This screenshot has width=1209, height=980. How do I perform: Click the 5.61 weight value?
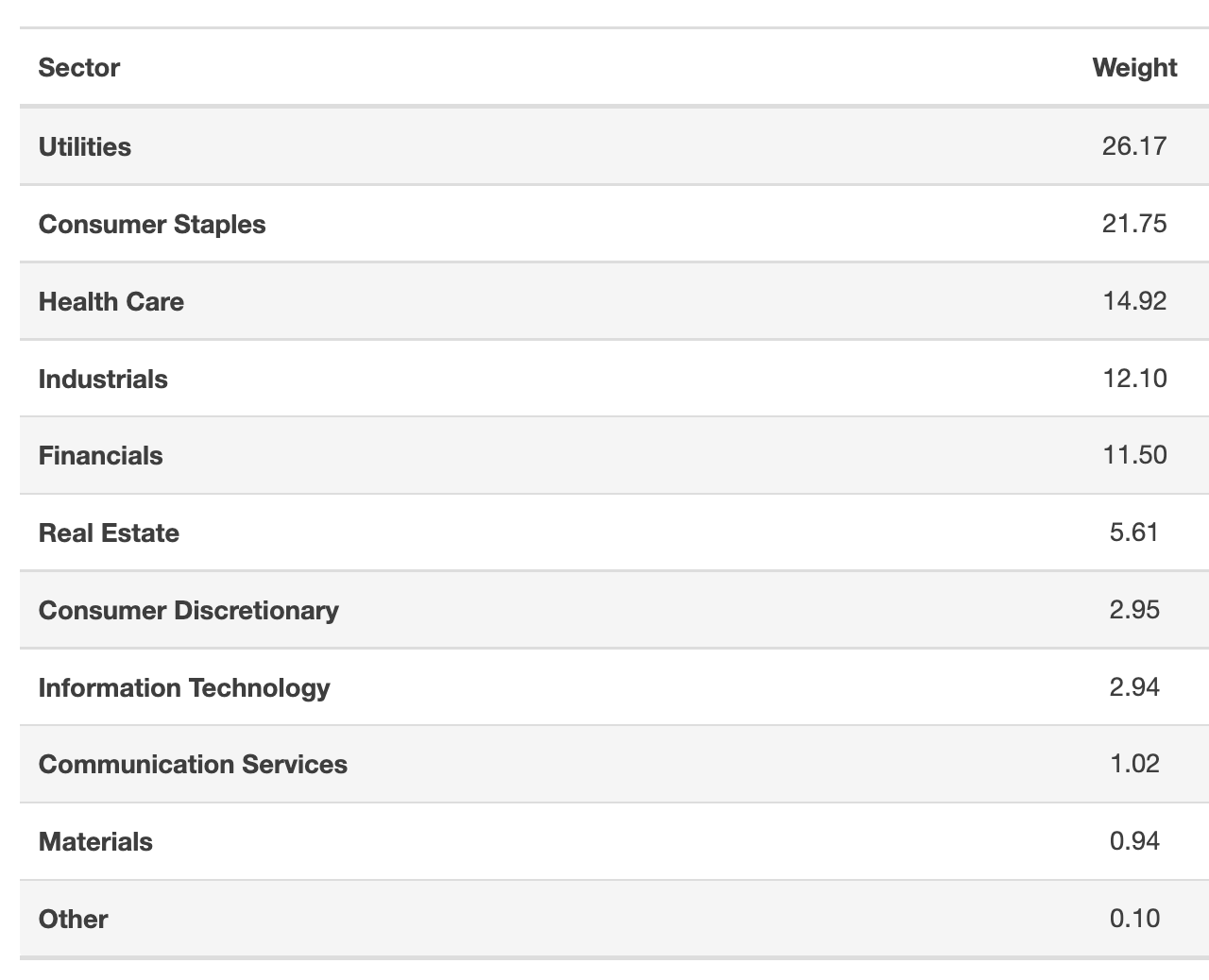[1134, 532]
